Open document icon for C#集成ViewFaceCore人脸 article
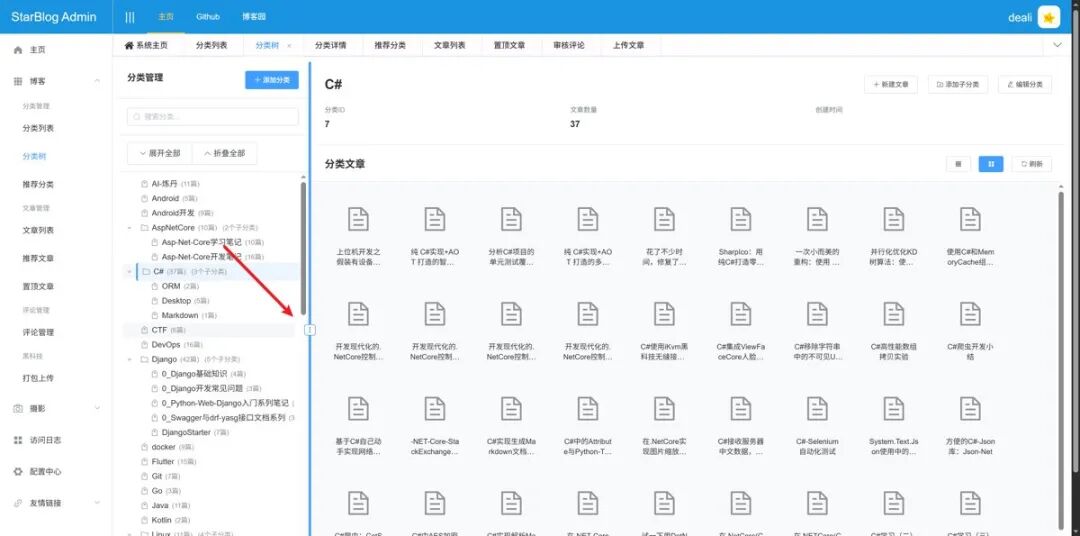The width and height of the screenshot is (1080, 536). pos(740,313)
